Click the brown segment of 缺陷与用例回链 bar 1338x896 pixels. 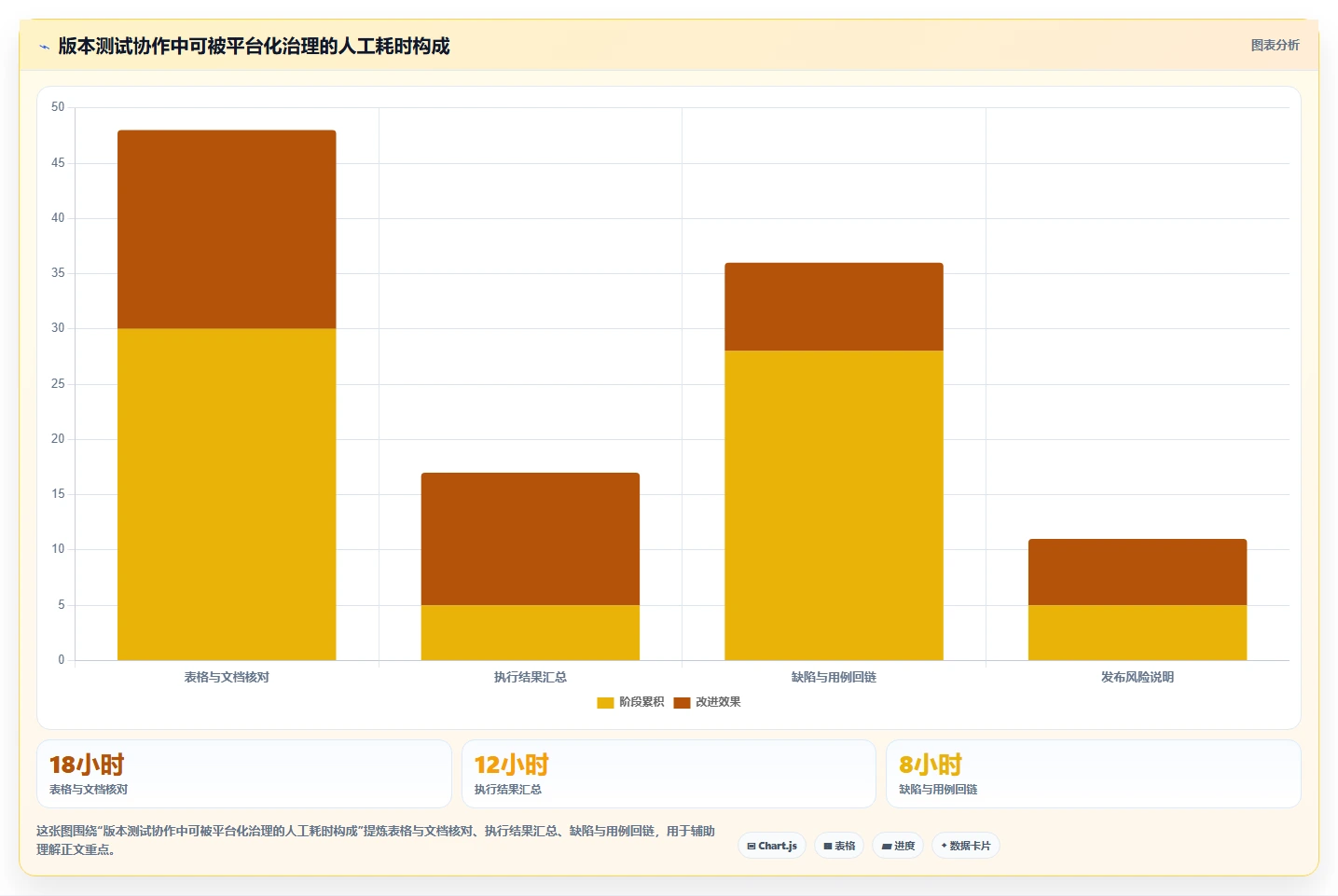[834, 307]
